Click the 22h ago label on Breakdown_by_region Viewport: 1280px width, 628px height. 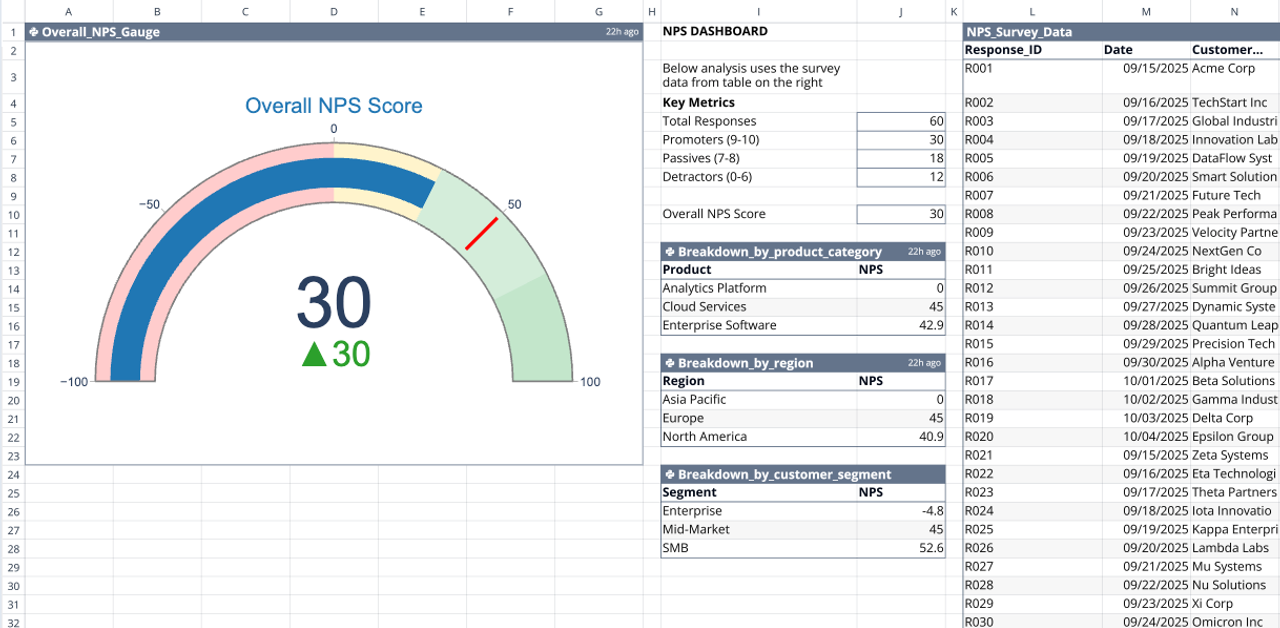(926, 362)
